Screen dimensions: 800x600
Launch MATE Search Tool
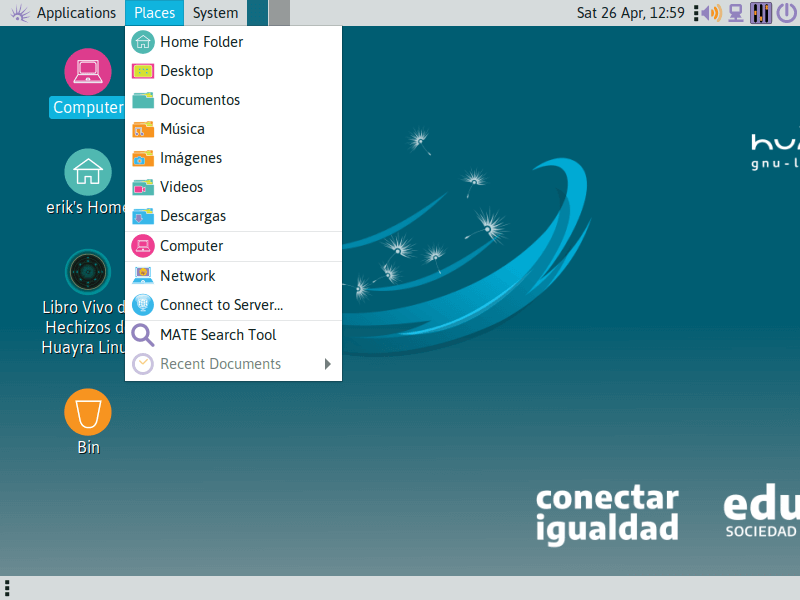(233, 335)
